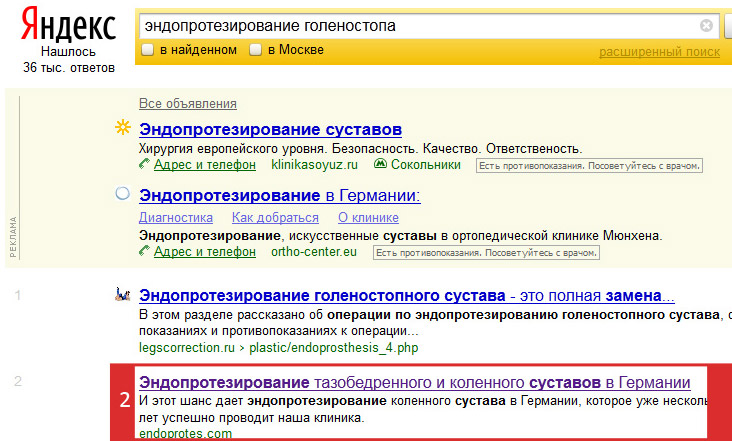Click the metro icon next to Сокольники
This screenshot has height=441, width=732.
pyautogui.click(x=380, y=164)
